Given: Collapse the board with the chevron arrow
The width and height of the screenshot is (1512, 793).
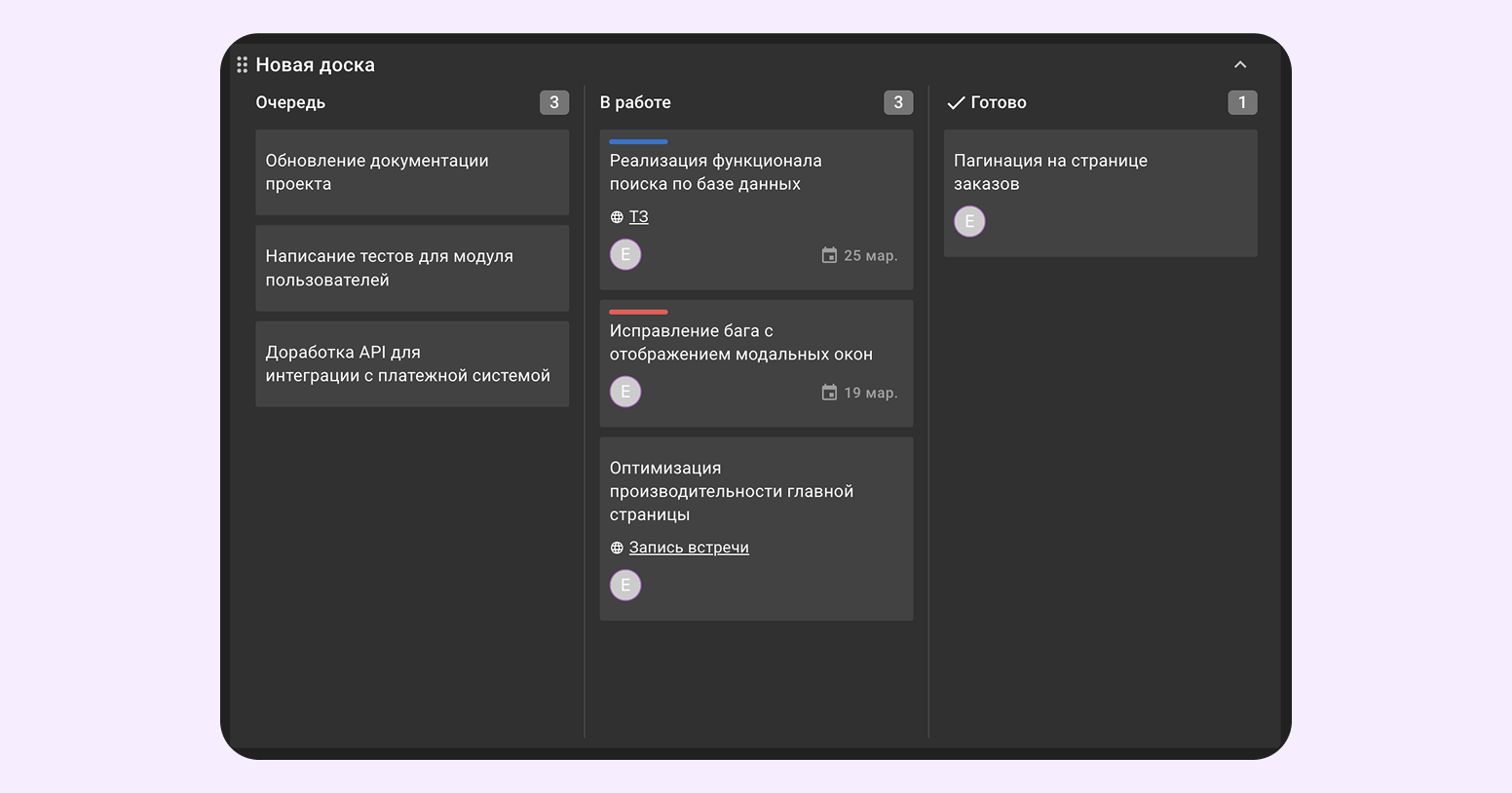Looking at the screenshot, I should pyautogui.click(x=1240, y=64).
